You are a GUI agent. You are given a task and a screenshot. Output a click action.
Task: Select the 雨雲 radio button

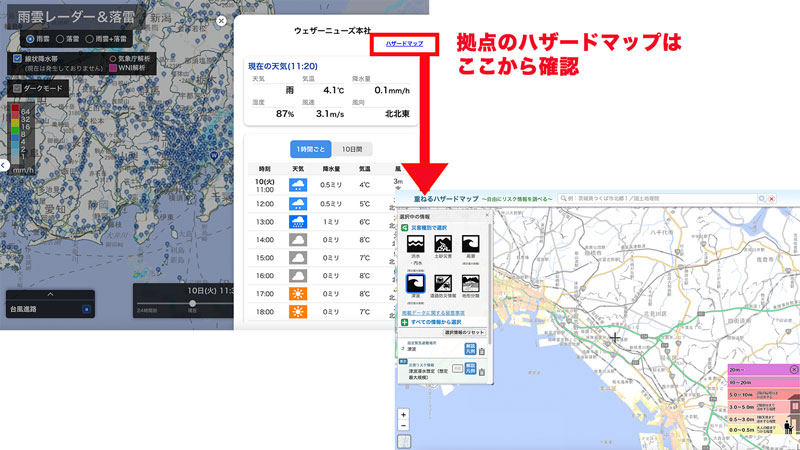(x=30, y=39)
